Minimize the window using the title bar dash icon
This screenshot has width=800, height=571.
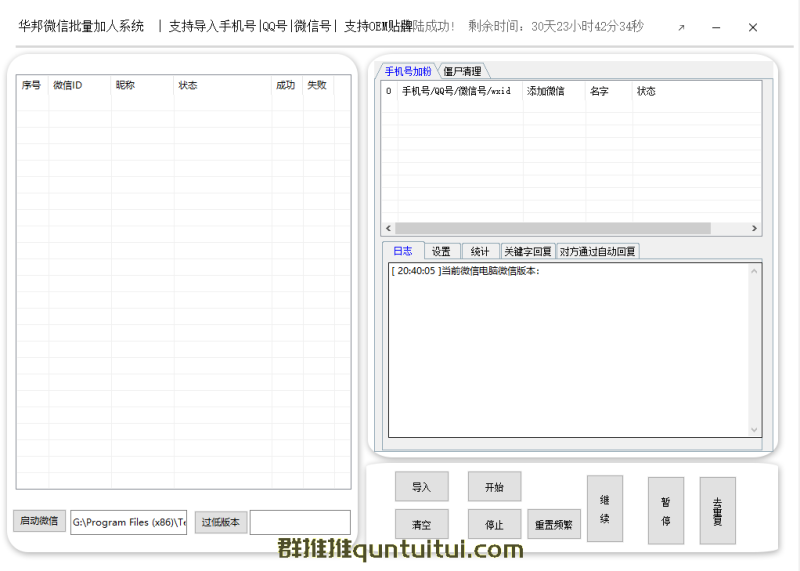(x=716, y=28)
